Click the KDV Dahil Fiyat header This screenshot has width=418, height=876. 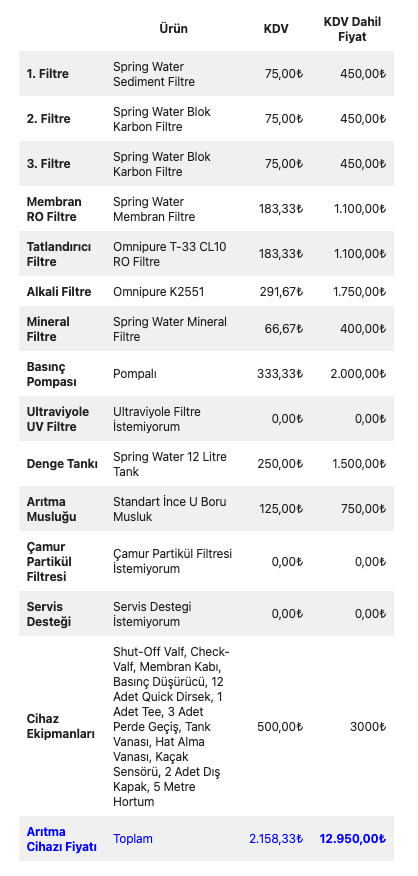(x=352, y=29)
